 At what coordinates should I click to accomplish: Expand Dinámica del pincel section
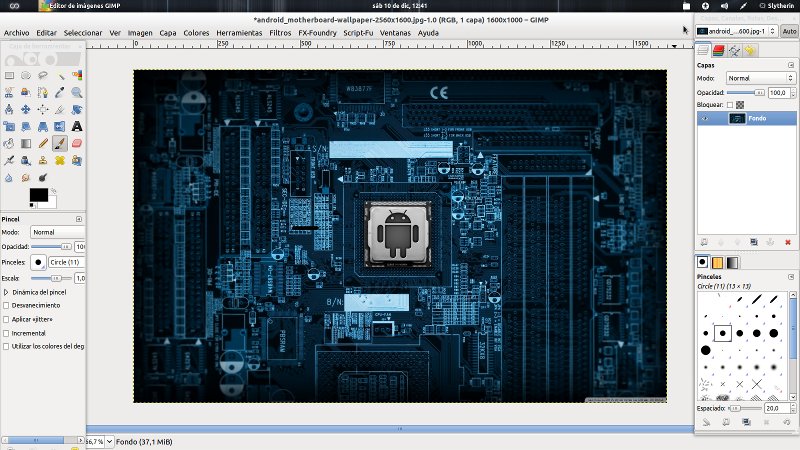(6, 292)
